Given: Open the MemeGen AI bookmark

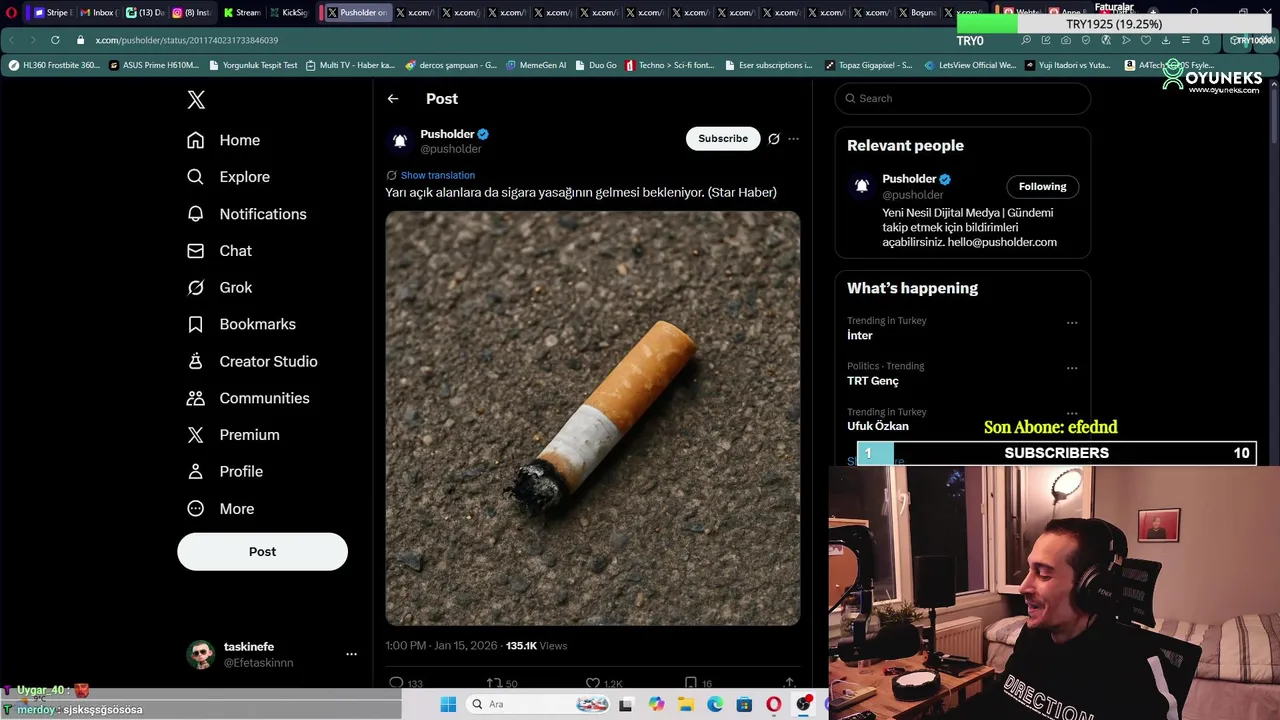Looking at the screenshot, I should pyautogui.click(x=535, y=65).
